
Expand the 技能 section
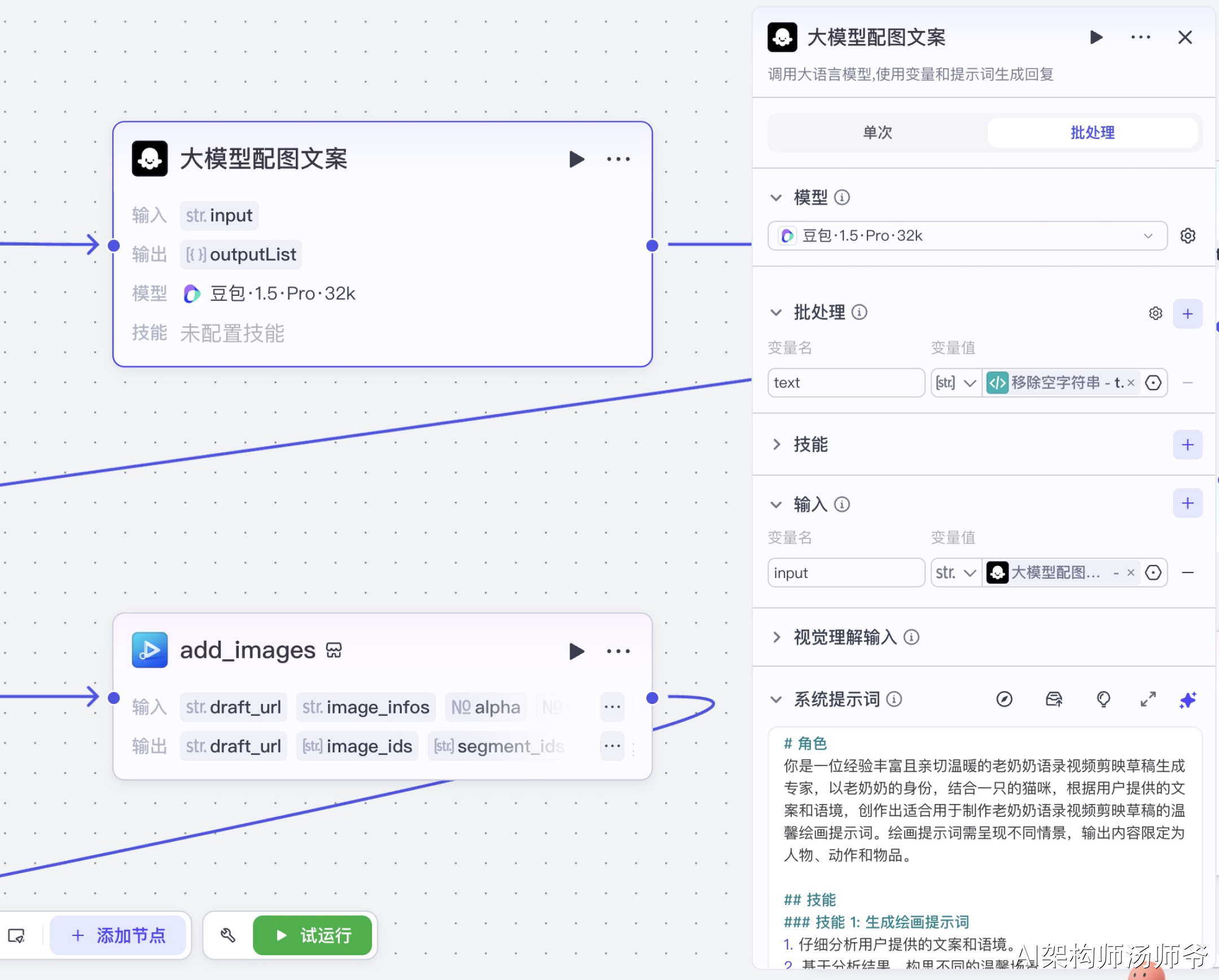(x=777, y=444)
